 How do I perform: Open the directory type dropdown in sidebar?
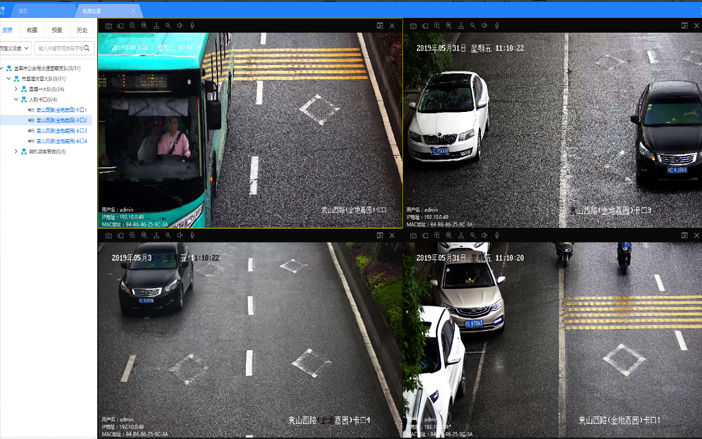point(15,48)
